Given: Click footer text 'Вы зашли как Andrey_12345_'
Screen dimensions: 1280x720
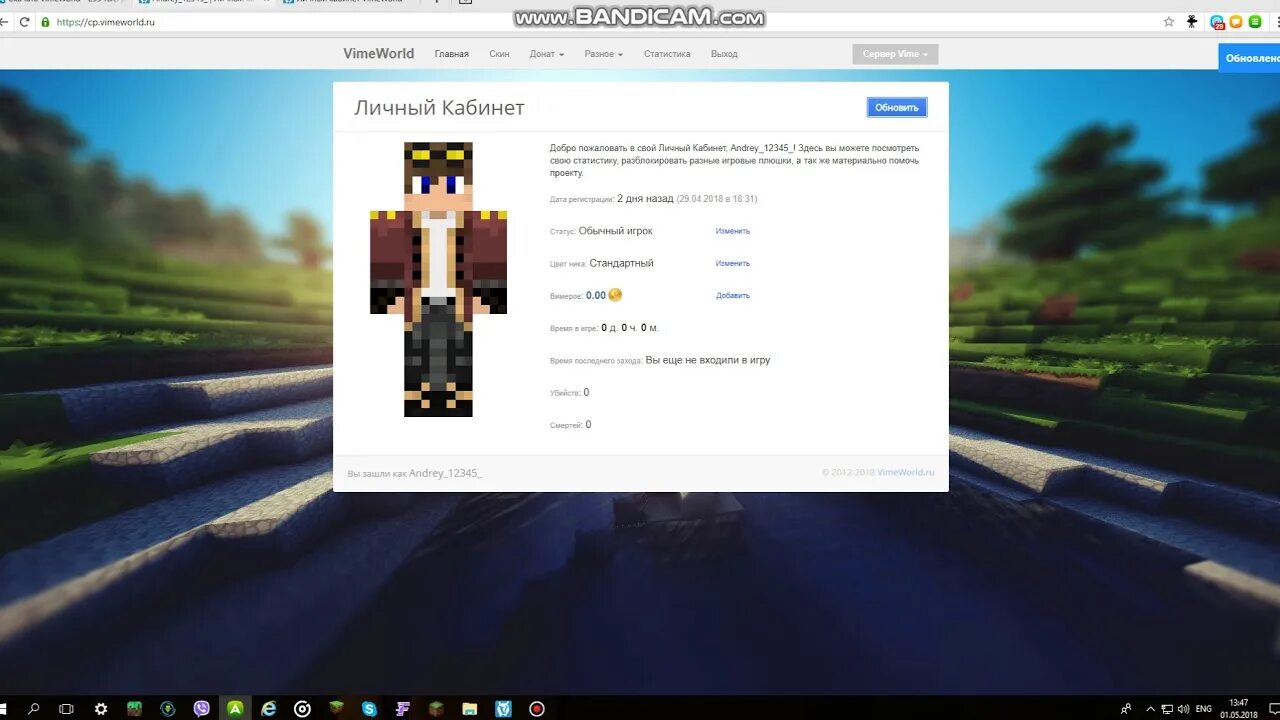Looking at the screenshot, I should coord(414,473).
